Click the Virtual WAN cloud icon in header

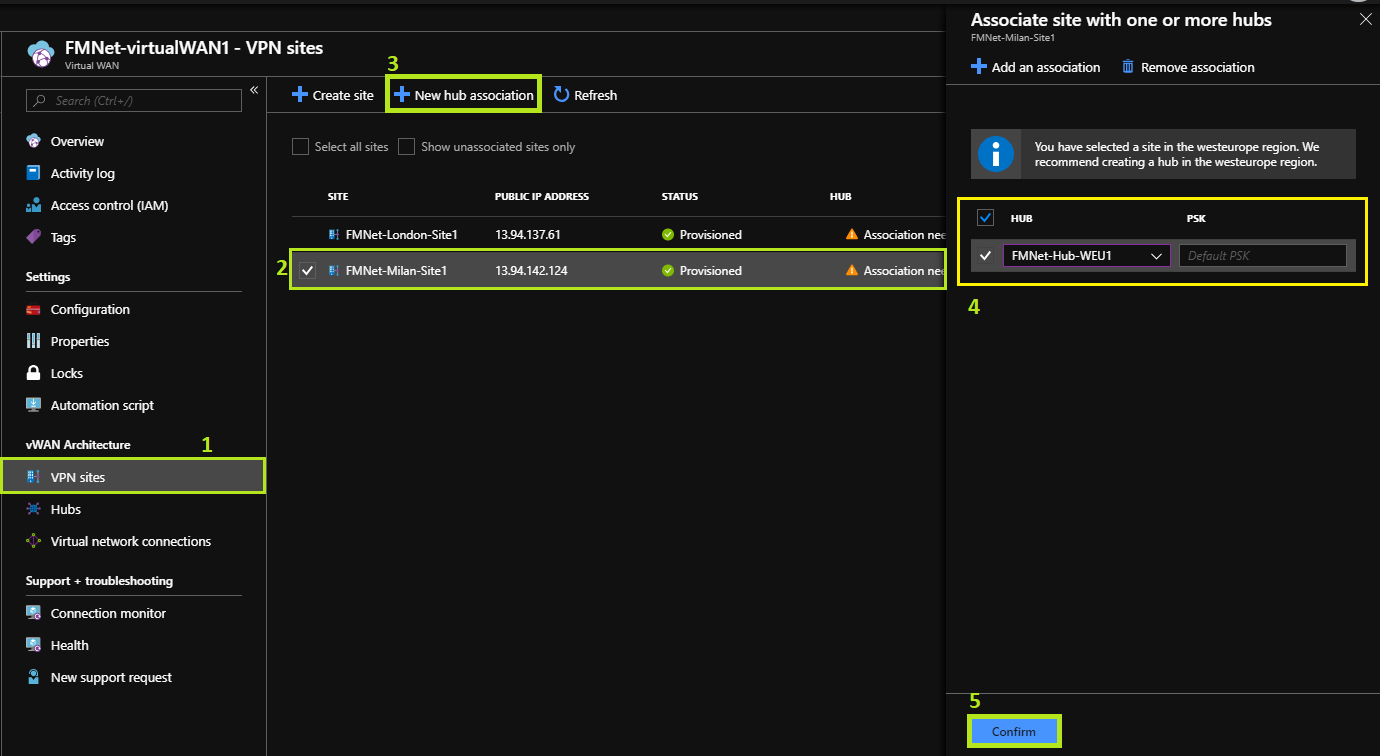point(41,56)
